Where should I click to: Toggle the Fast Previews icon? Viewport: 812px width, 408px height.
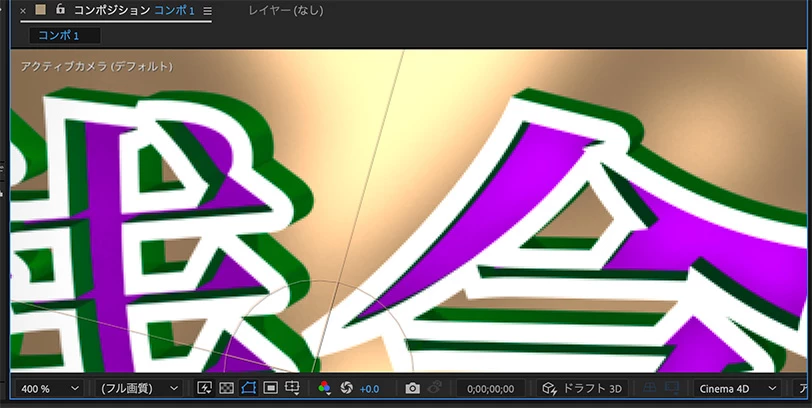tap(205, 388)
